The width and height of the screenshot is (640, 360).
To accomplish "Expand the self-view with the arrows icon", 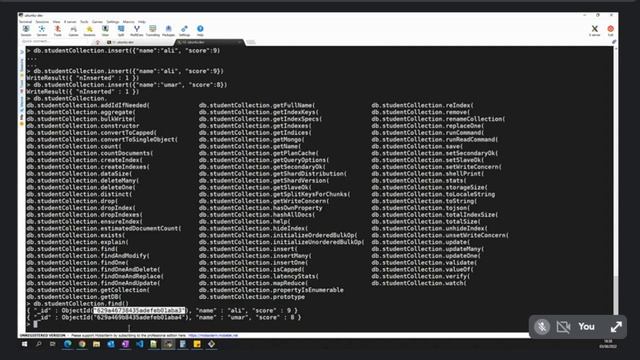I will [x=616, y=327].
